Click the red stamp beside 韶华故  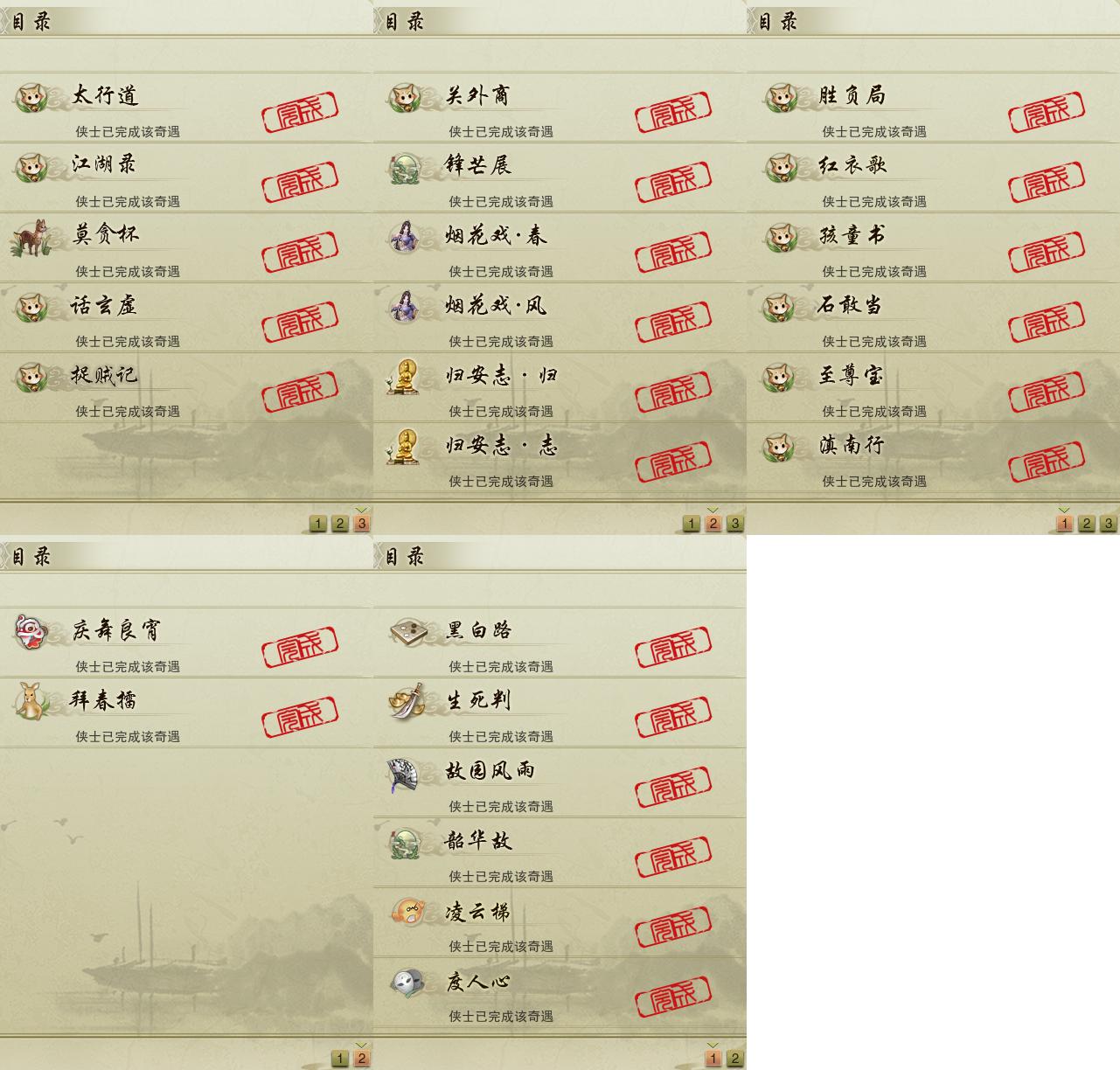(x=673, y=858)
